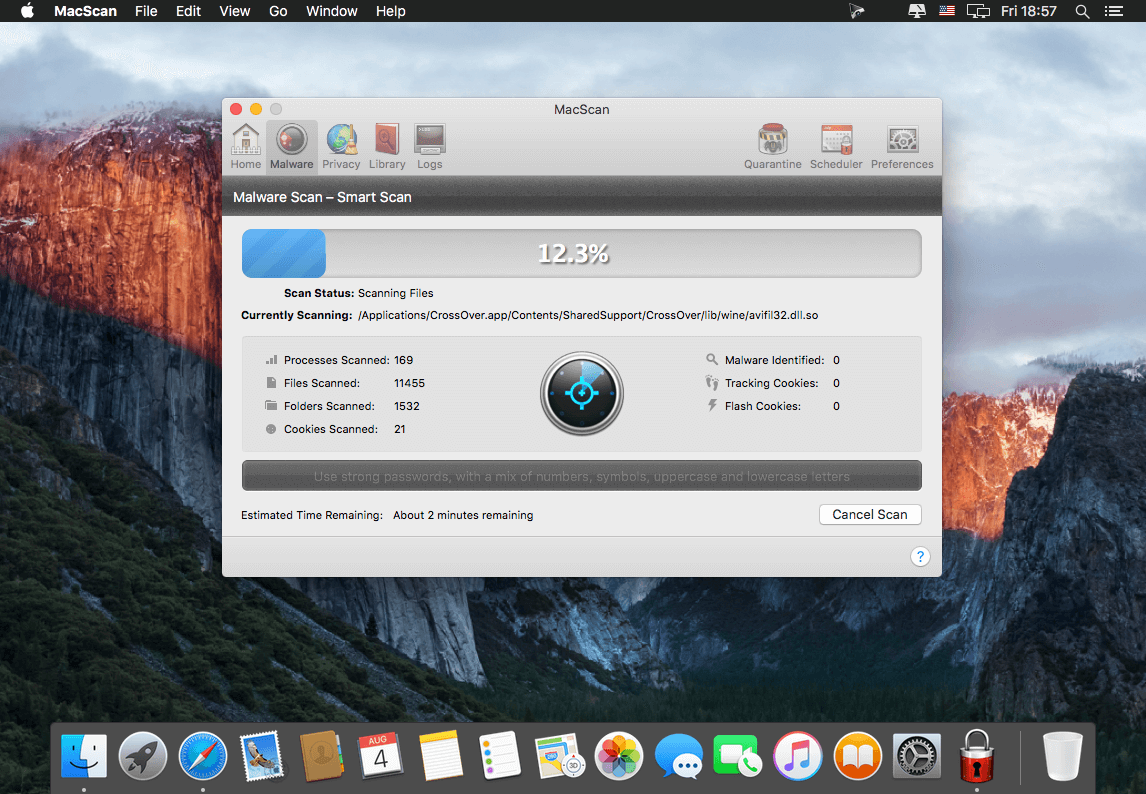Open Notification Center menu bar icon
This screenshot has height=794, width=1146.
point(1114,11)
